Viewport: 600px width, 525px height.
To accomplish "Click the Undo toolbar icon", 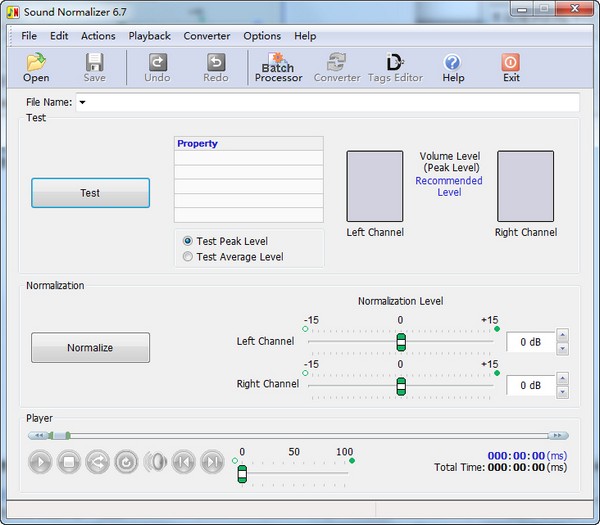I will pos(157,67).
